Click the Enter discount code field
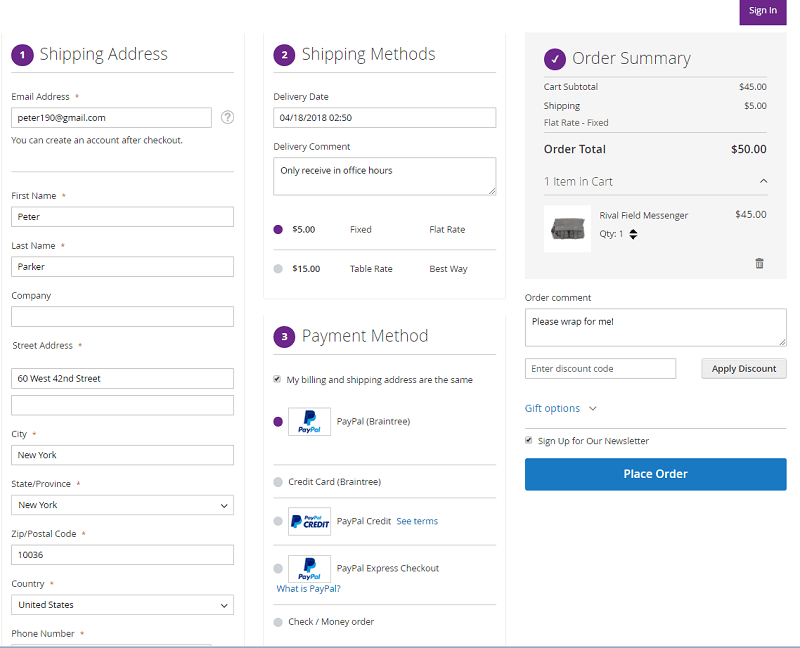 (x=600, y=369)
